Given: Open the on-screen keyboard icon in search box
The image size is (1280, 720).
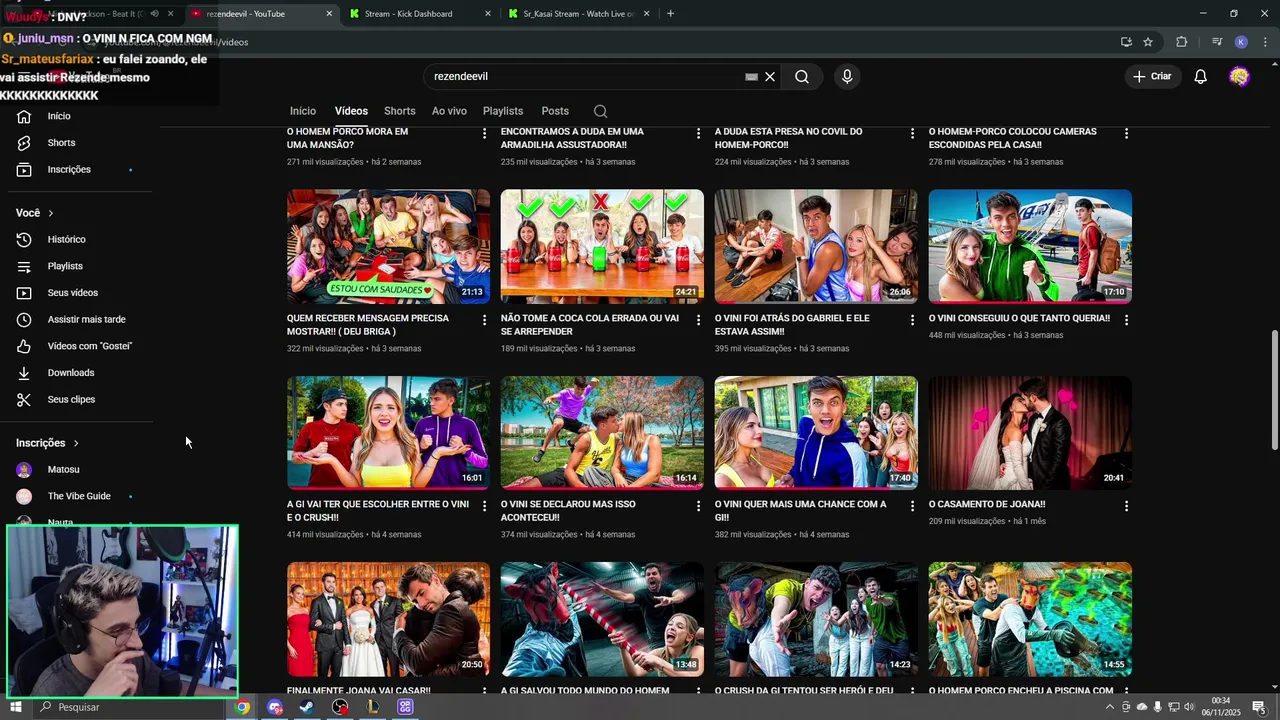Looking at the screenshot, I should pos(751,77).
